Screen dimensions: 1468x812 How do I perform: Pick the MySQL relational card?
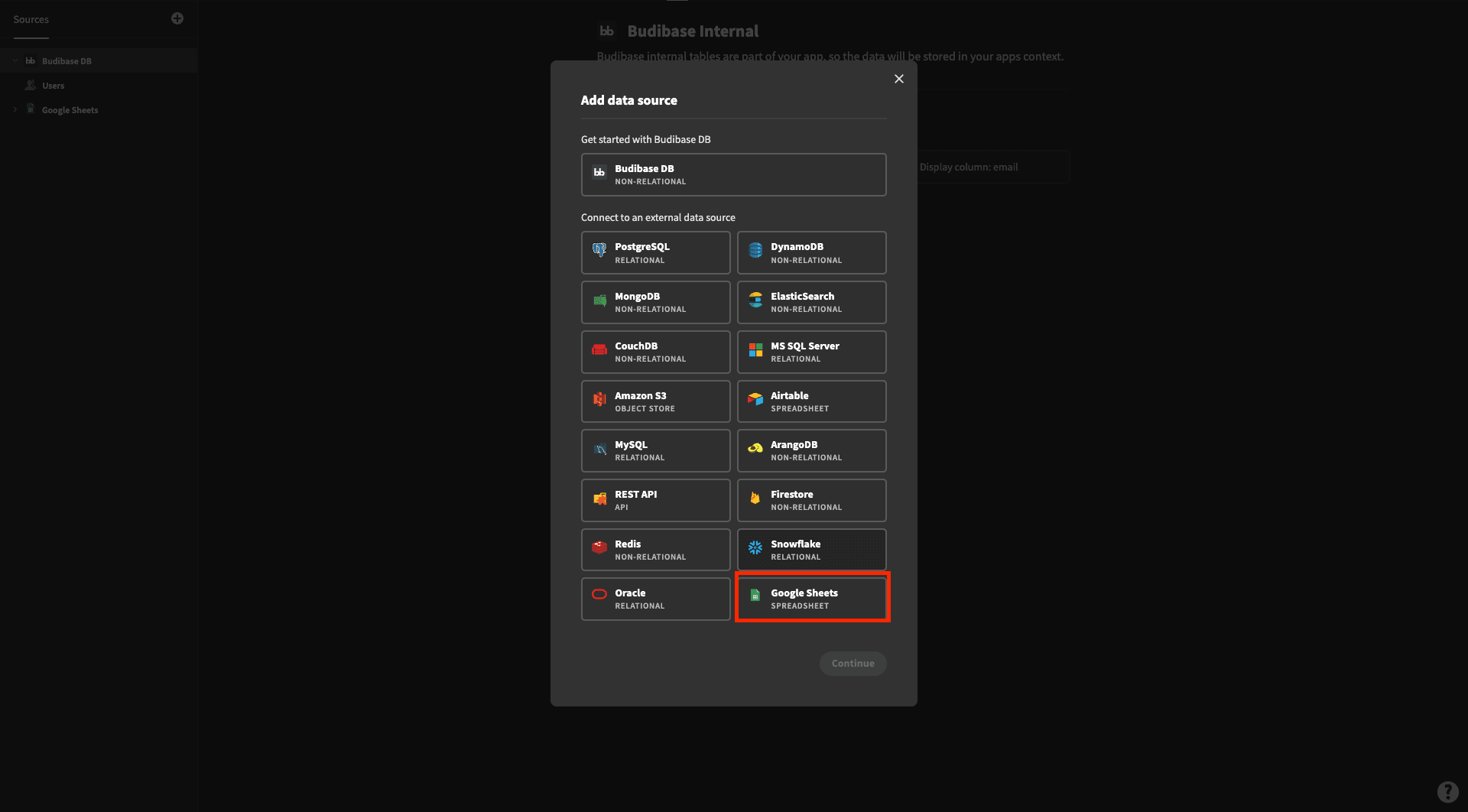[656, 450]
